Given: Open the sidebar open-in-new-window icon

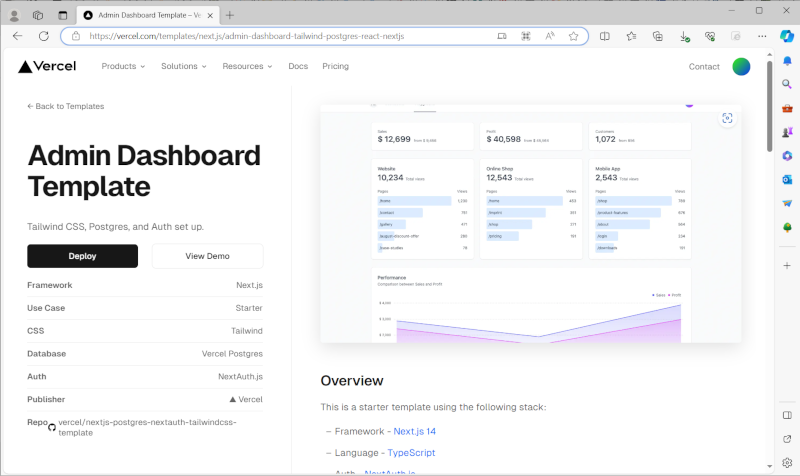Looking at the screenshot, I should pyautogui.click(x=787, y=439).
